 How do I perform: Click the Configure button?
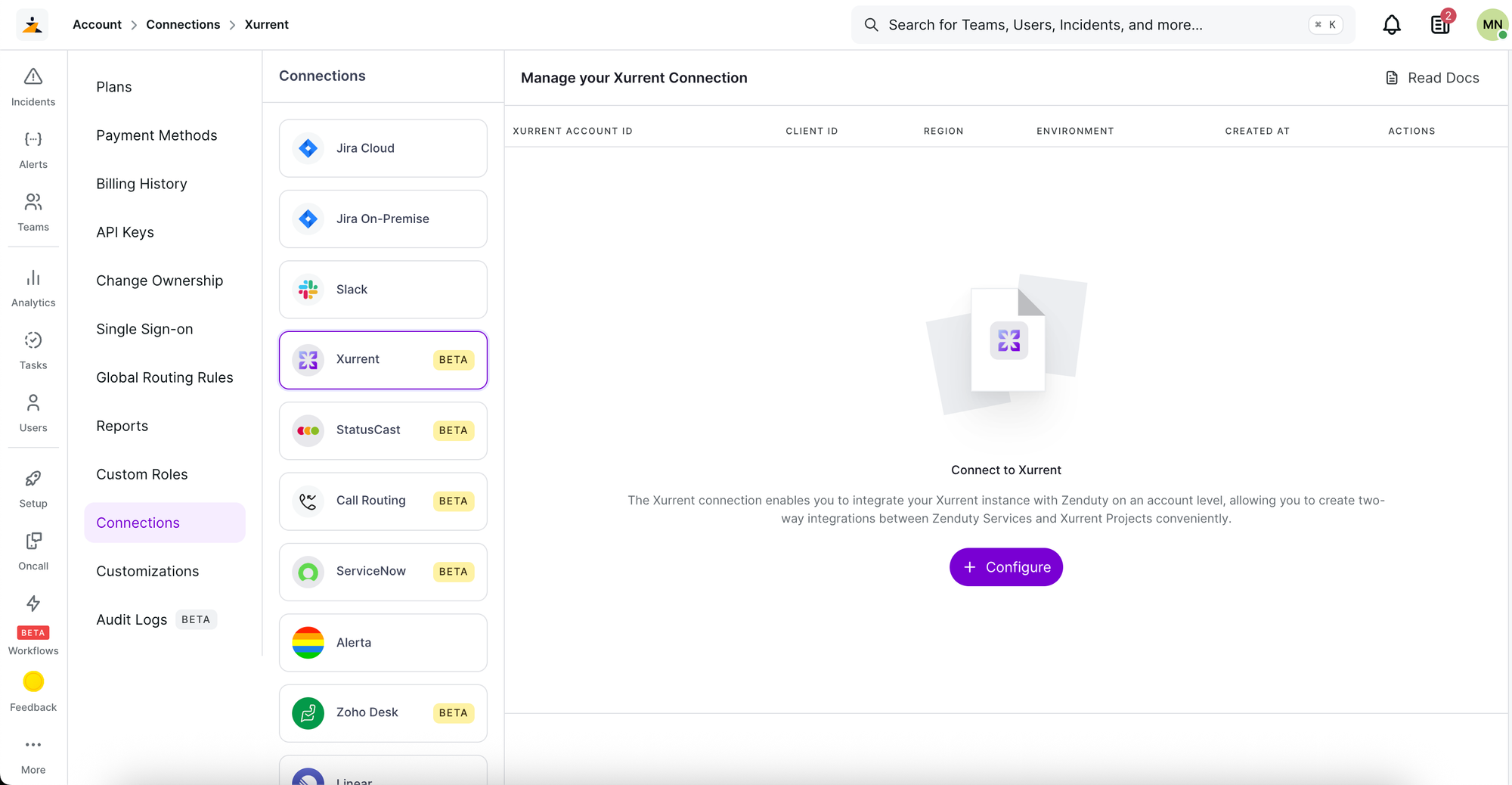(x=1006, y=567)
